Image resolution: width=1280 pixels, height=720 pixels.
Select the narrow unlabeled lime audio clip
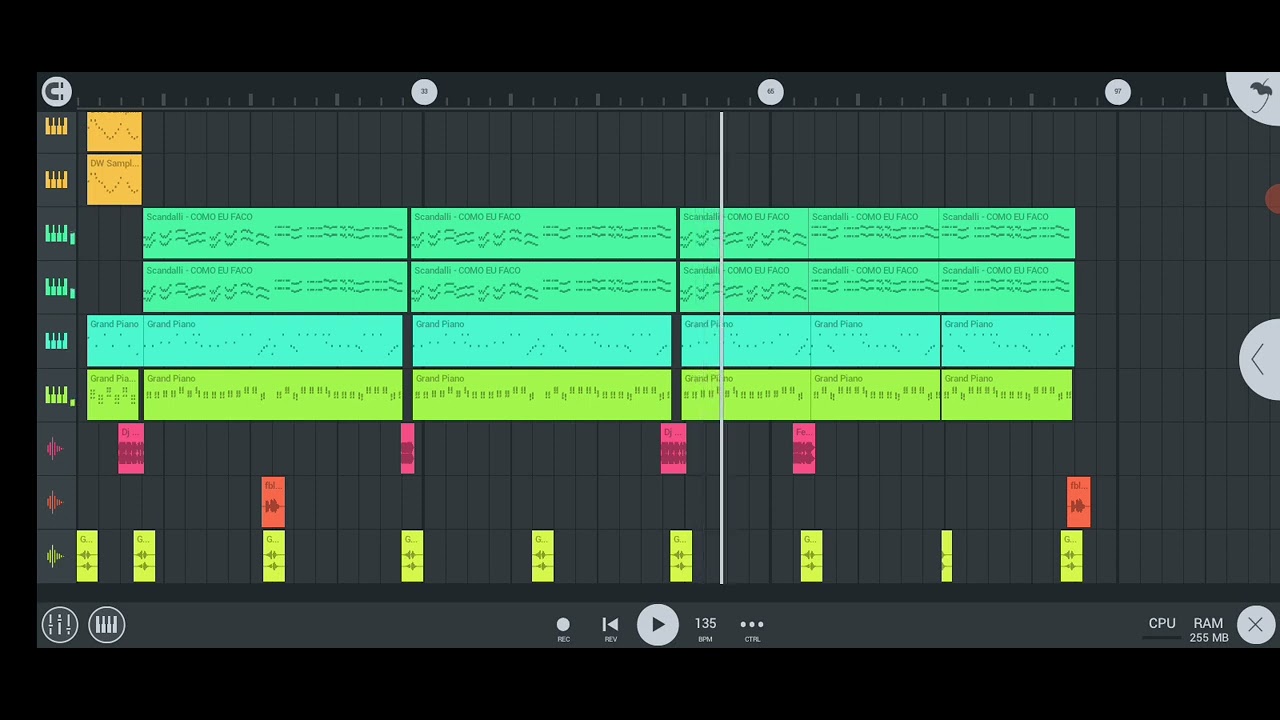tap(946, 557)
